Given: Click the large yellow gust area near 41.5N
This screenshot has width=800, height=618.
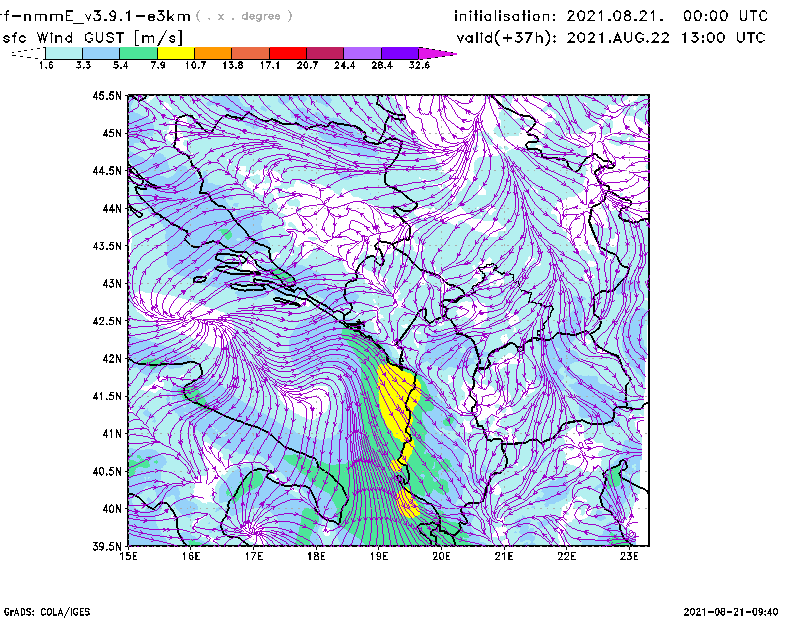Looking at the screenshot, I should click(x=393, y=400).
